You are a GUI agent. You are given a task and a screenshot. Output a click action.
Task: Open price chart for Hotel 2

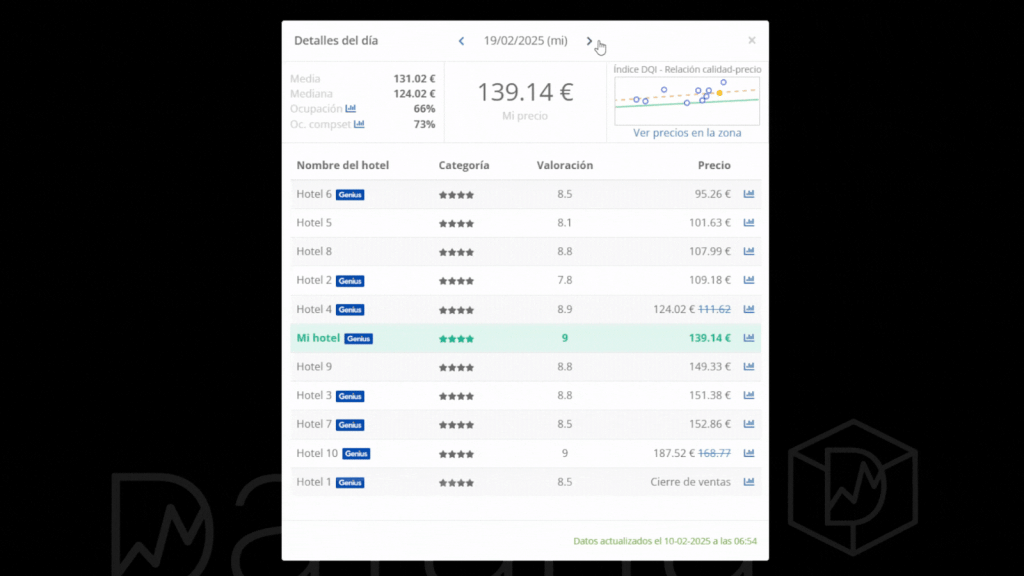[x=749, y=280]
